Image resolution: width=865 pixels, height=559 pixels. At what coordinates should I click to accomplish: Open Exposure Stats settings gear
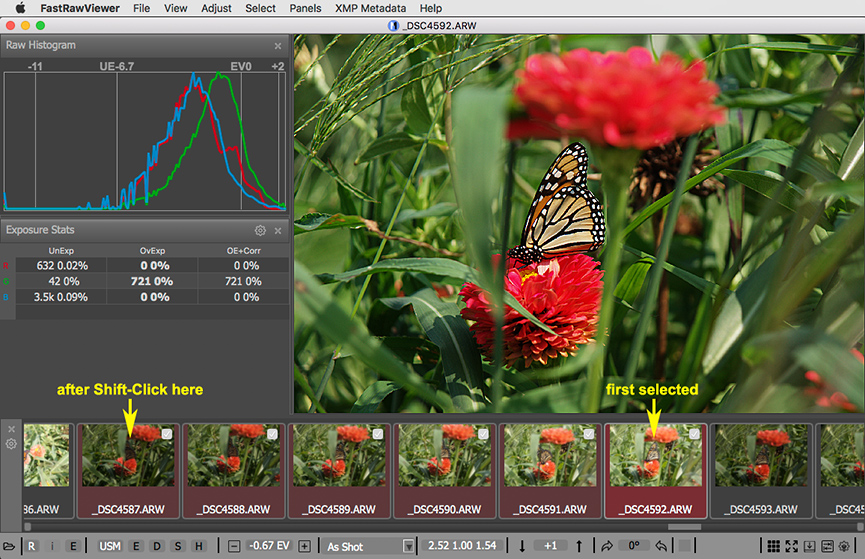pyautogui.click(x=260, y=230)
